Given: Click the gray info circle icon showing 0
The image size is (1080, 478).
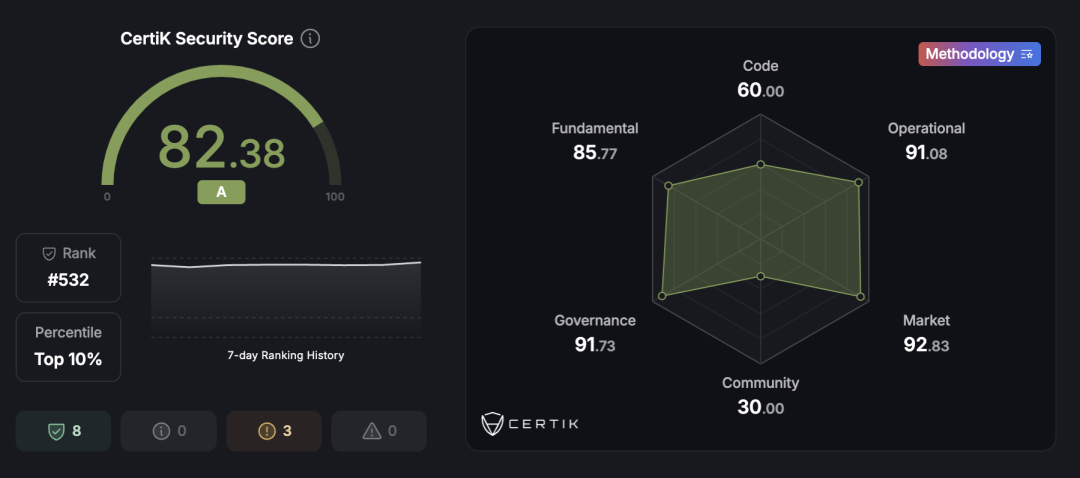Looking at the screenshot, I should coord(160,431).
